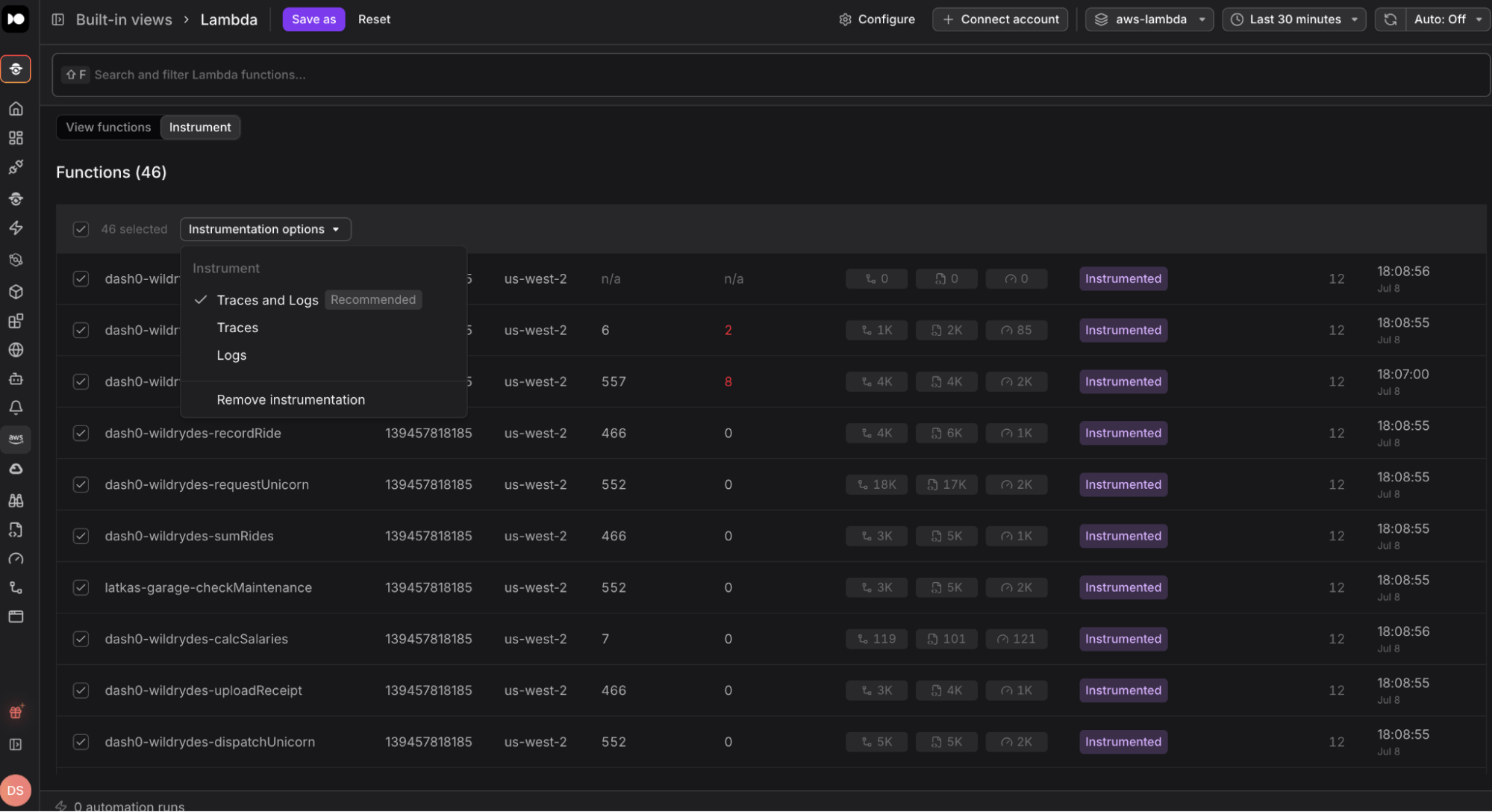Open the gauge icon in sidebar
This screenshot has height=812, width=1492.
(16, 559)
